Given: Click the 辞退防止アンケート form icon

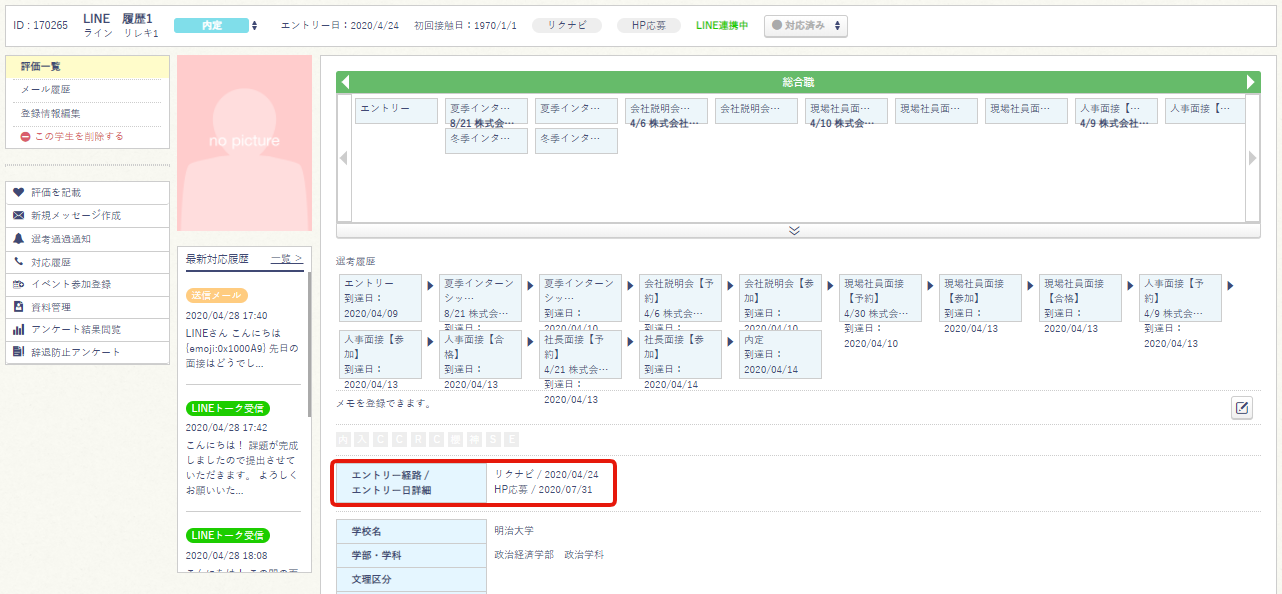Looking at the screenshot, I should click(18, 352).
